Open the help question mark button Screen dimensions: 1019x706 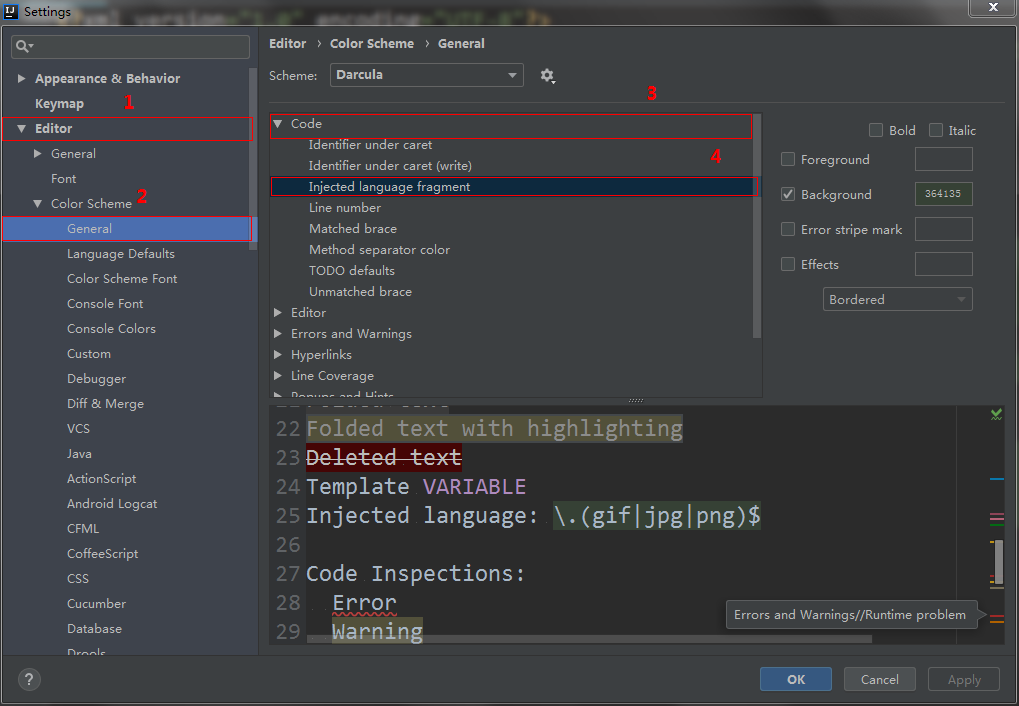pyautogui.click(x=29, y=679)
